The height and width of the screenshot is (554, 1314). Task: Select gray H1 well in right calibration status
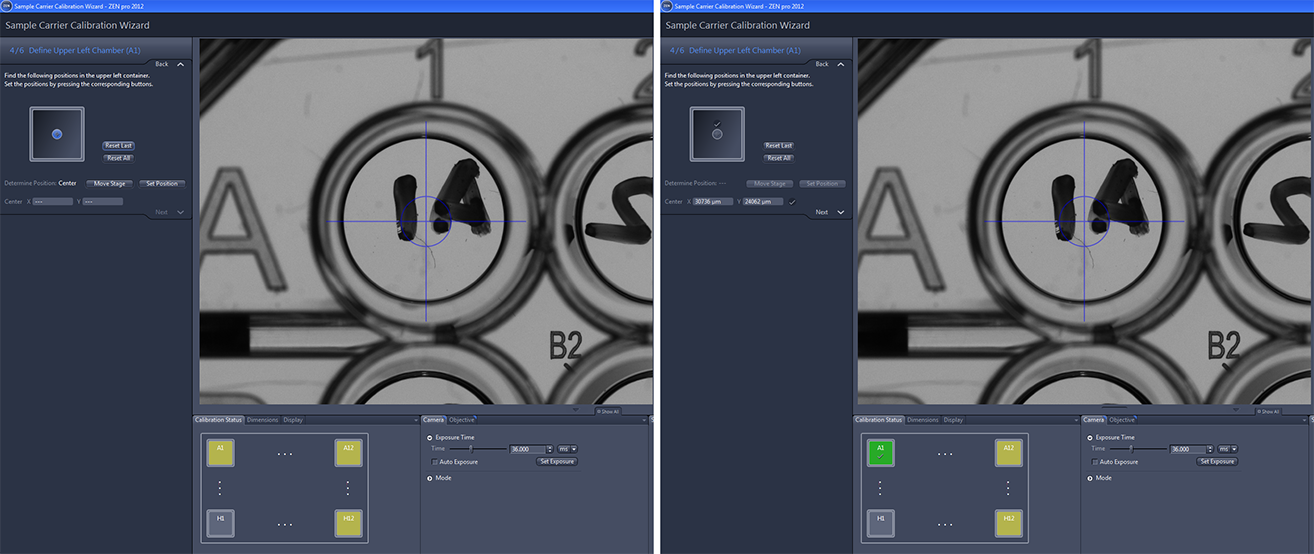point(881,523)
